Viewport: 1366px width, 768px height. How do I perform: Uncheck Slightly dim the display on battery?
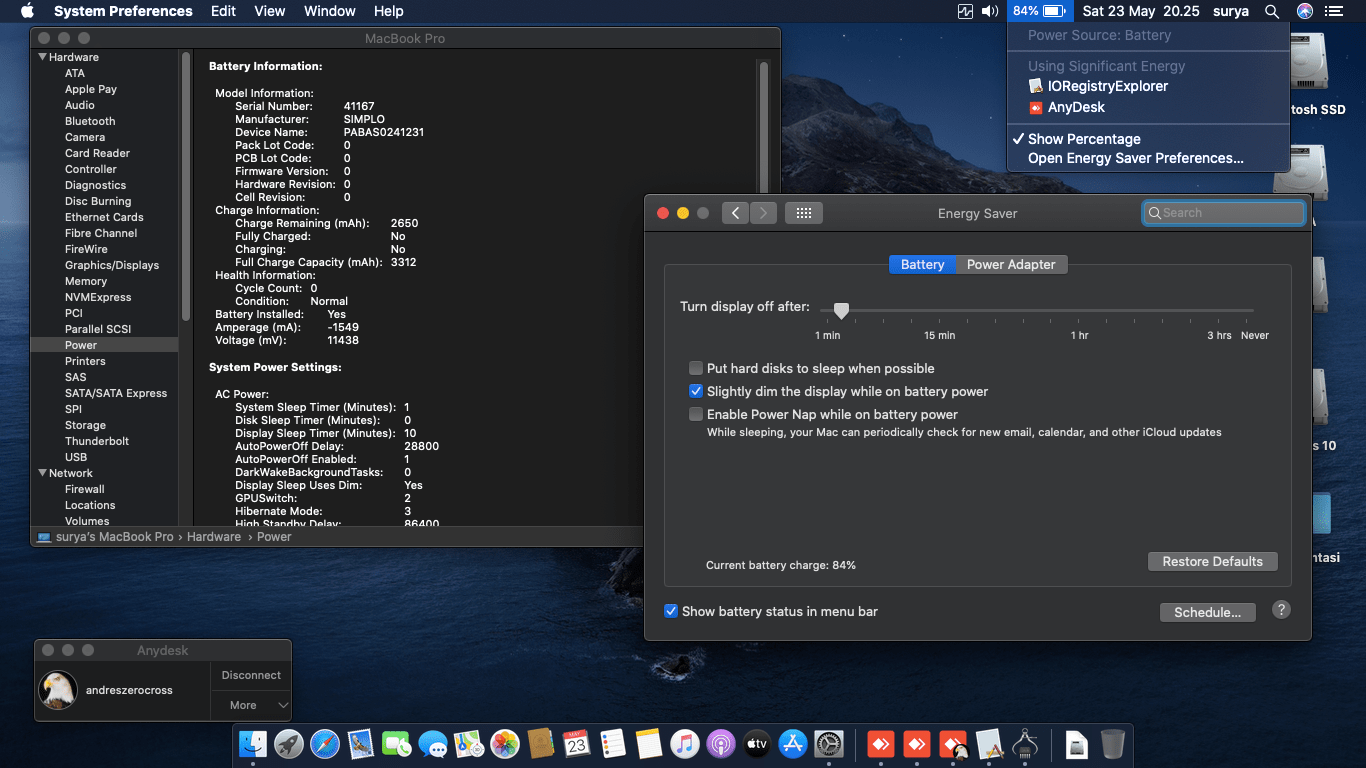[x=696, y=391]
